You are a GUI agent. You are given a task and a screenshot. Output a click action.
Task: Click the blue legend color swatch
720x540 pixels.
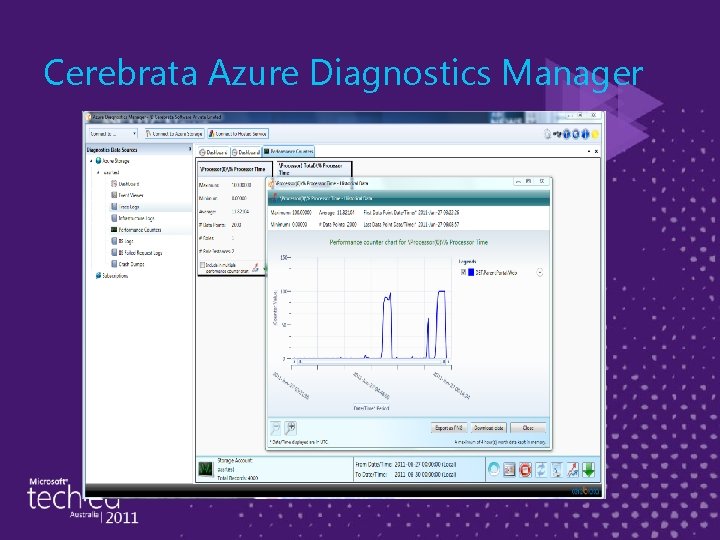pyautogui.click(x=471, y=272)
